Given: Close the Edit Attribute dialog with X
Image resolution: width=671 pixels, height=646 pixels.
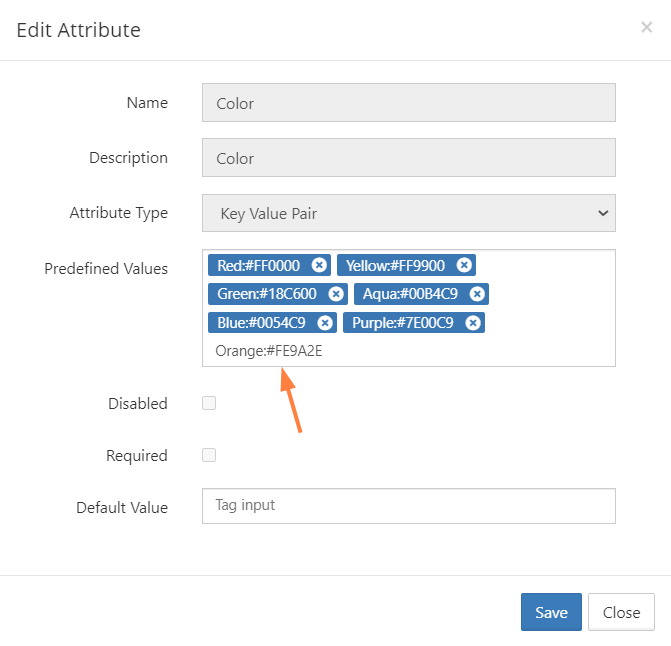Looking at the screenshot, I should coord(646,28).
